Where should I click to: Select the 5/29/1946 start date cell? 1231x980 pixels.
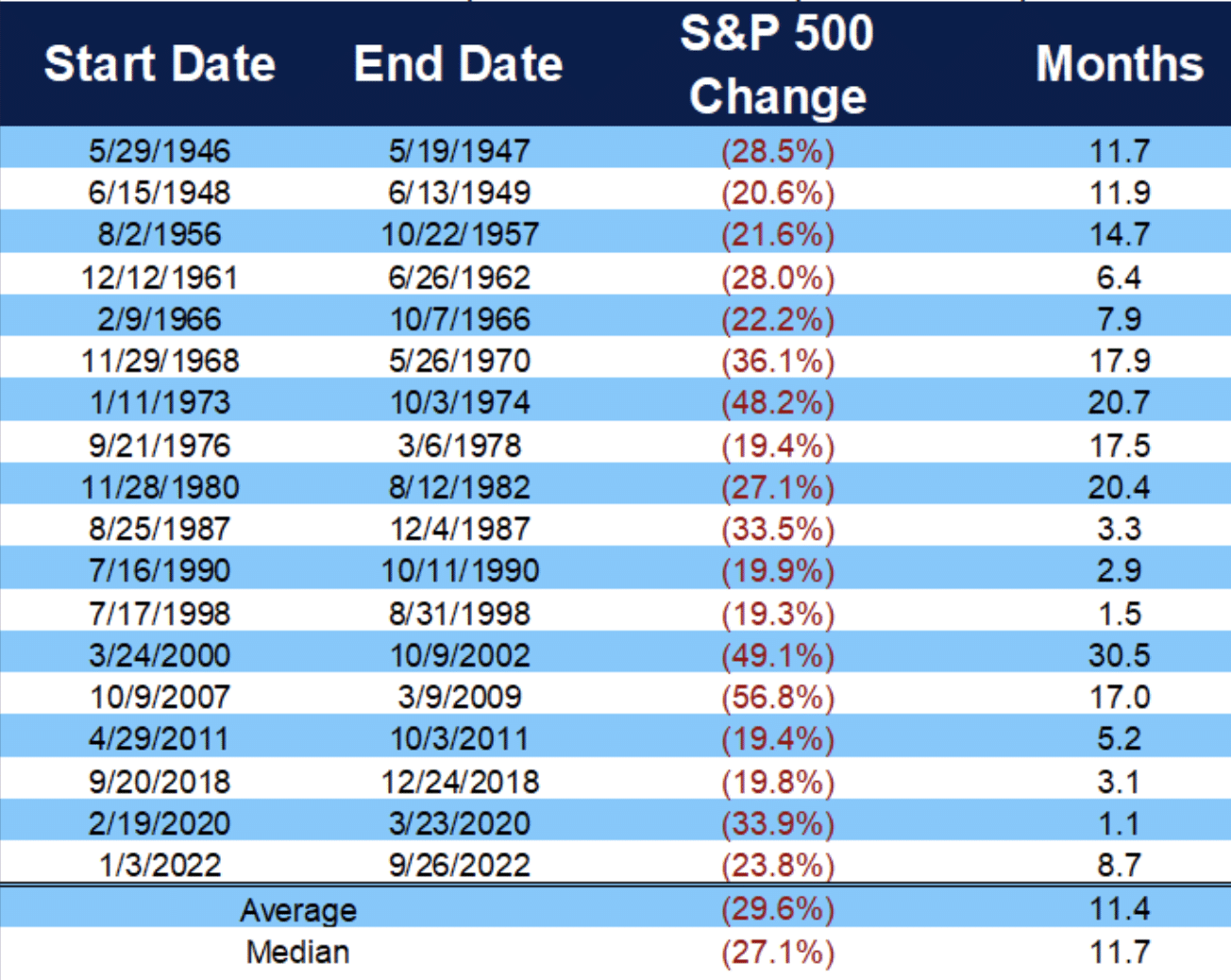pos(160,150)
